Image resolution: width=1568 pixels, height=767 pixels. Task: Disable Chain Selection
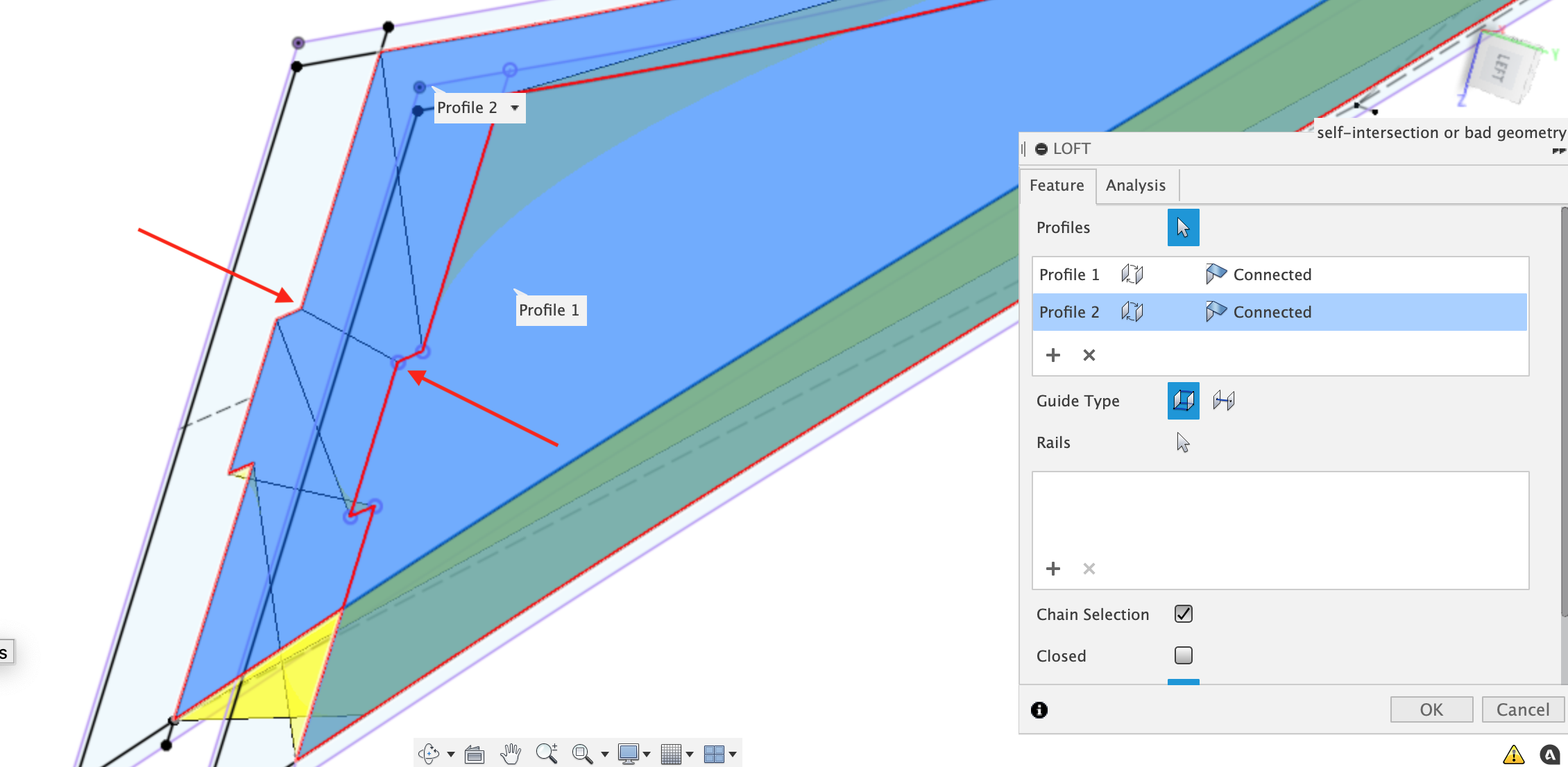pos(1183,614)
